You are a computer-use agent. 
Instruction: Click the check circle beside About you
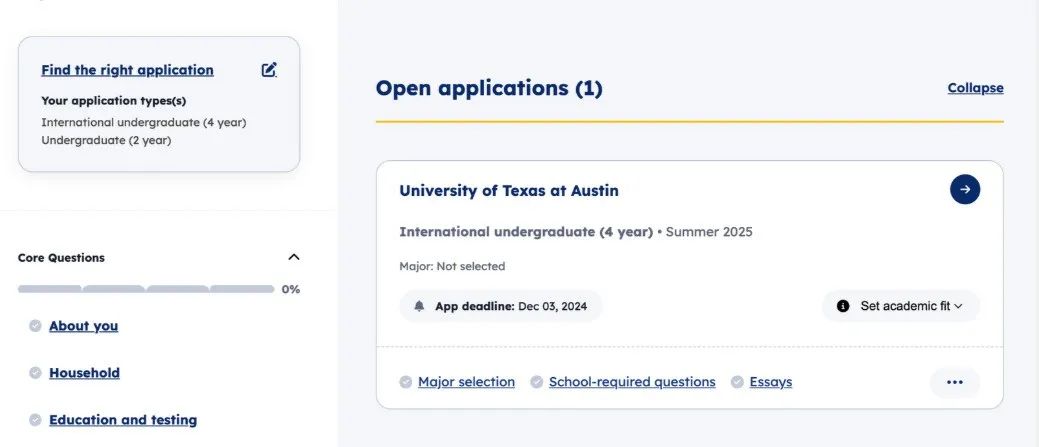(x=35, y=326)
